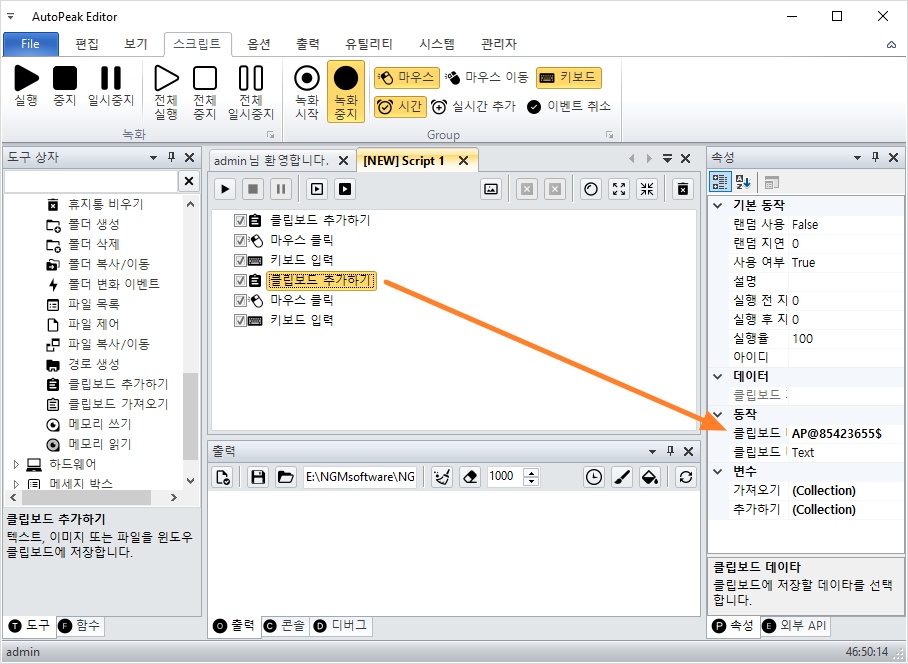
Task: Click the alphabetical sort icon in 속성 panel
Action: [743, 182]
